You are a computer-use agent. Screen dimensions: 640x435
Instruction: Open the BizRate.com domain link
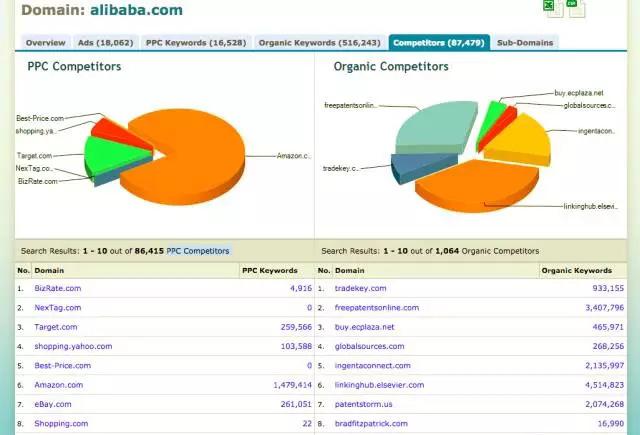[58, 288]
